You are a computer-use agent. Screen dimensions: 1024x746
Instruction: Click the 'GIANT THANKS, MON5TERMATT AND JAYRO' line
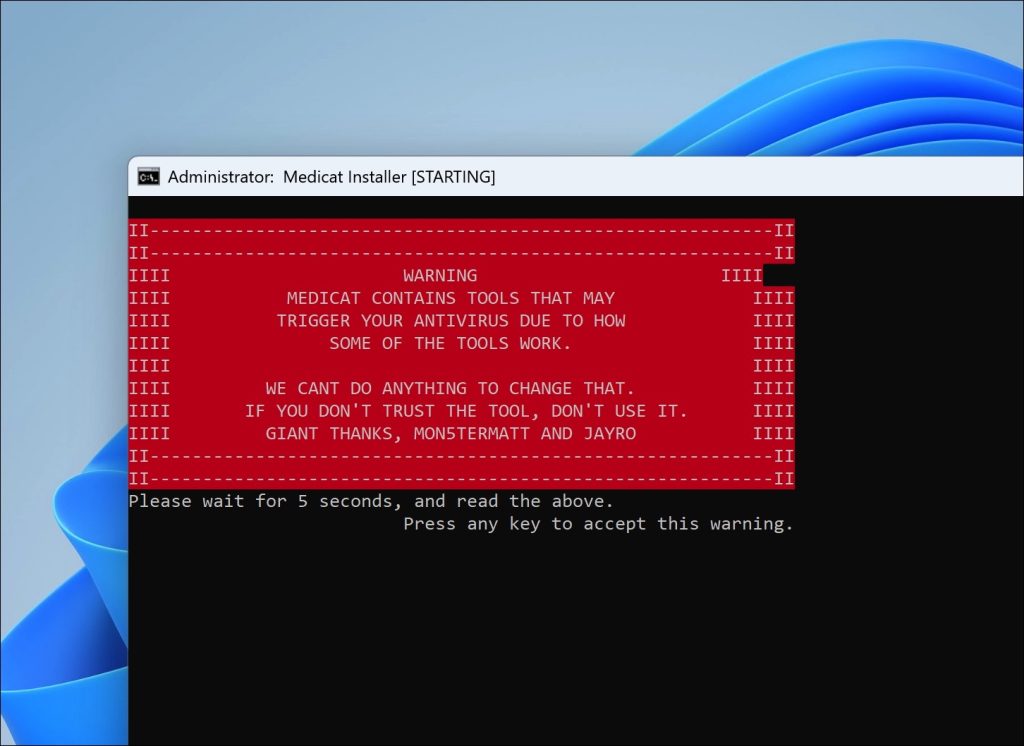click(450, 434)
